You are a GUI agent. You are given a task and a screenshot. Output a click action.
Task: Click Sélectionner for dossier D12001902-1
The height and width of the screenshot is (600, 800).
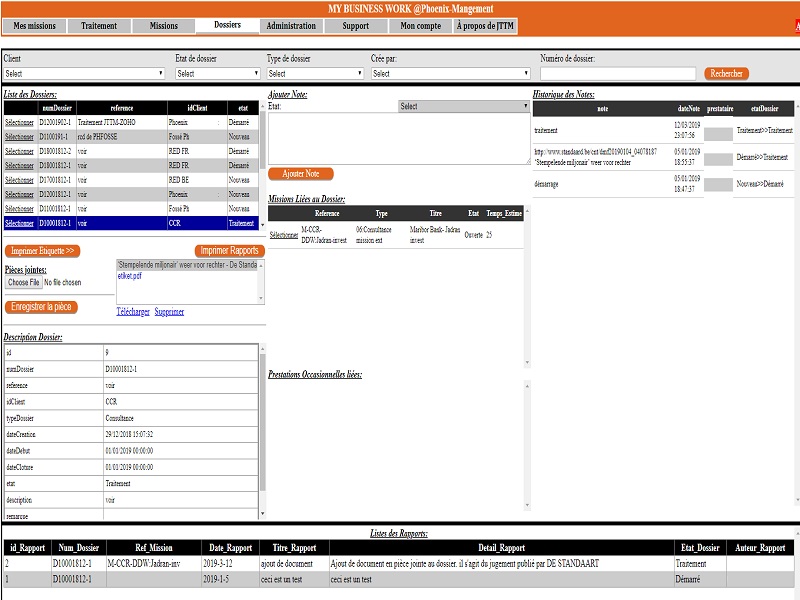coord(19,122)
